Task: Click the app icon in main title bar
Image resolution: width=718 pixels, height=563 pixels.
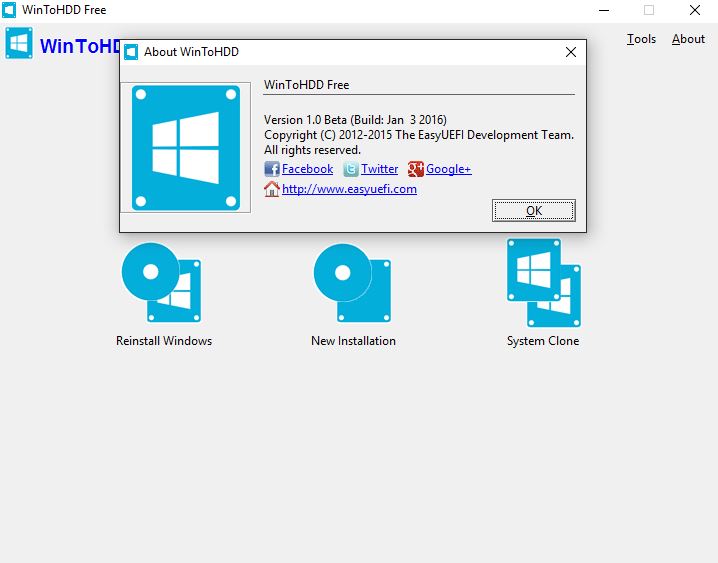Action: tap(9, 10)
